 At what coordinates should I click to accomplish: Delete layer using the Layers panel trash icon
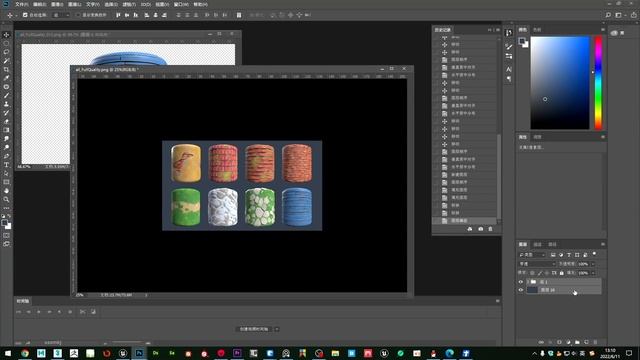coord(596,342)
